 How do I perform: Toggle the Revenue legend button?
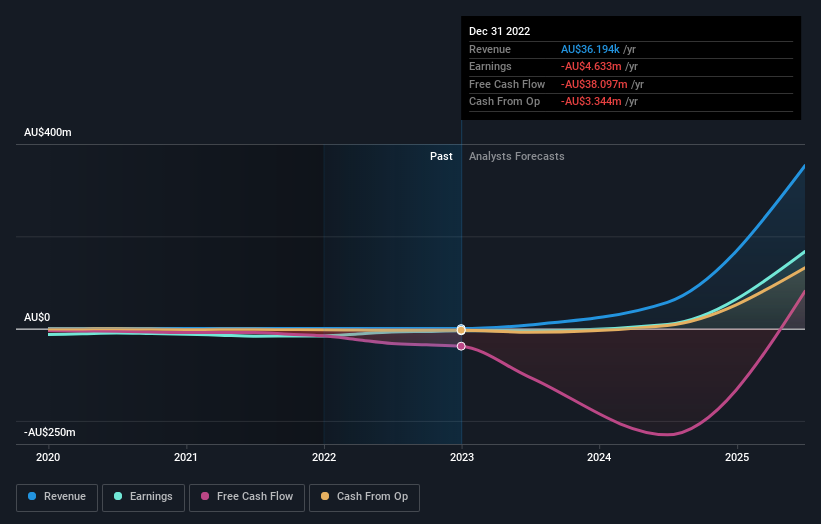[57, 497]
